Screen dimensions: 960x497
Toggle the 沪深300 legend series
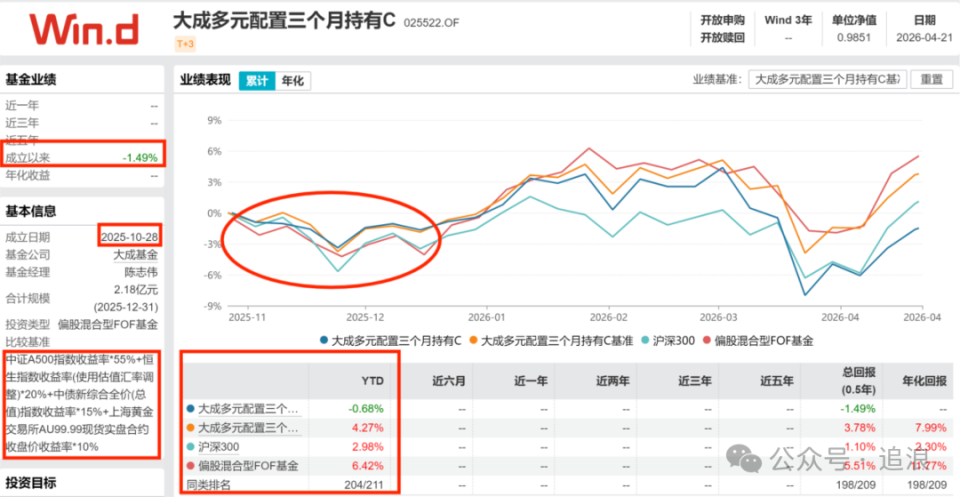coord(667,341)
